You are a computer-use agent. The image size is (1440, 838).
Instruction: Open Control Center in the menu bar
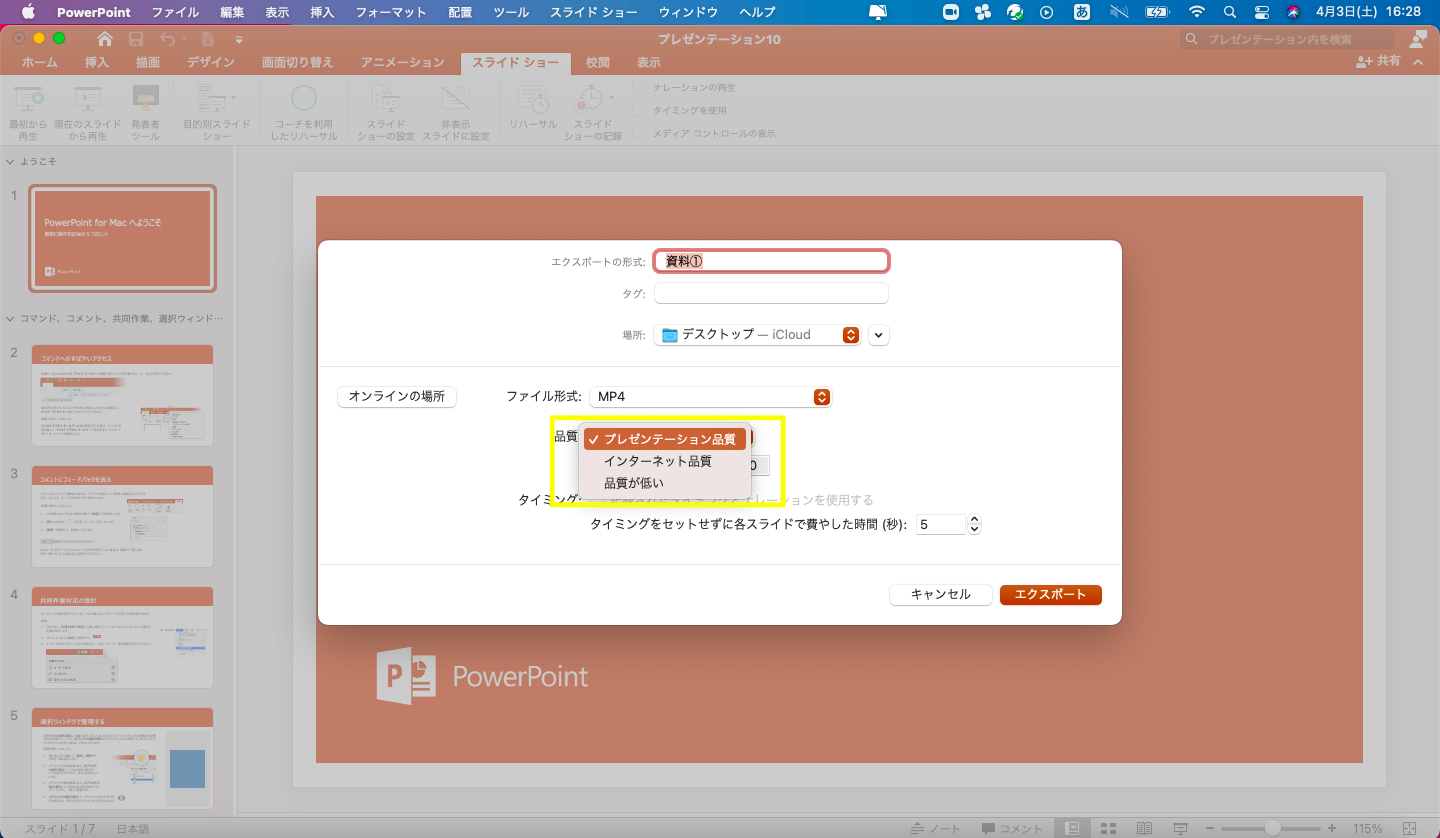point(1261,12)
